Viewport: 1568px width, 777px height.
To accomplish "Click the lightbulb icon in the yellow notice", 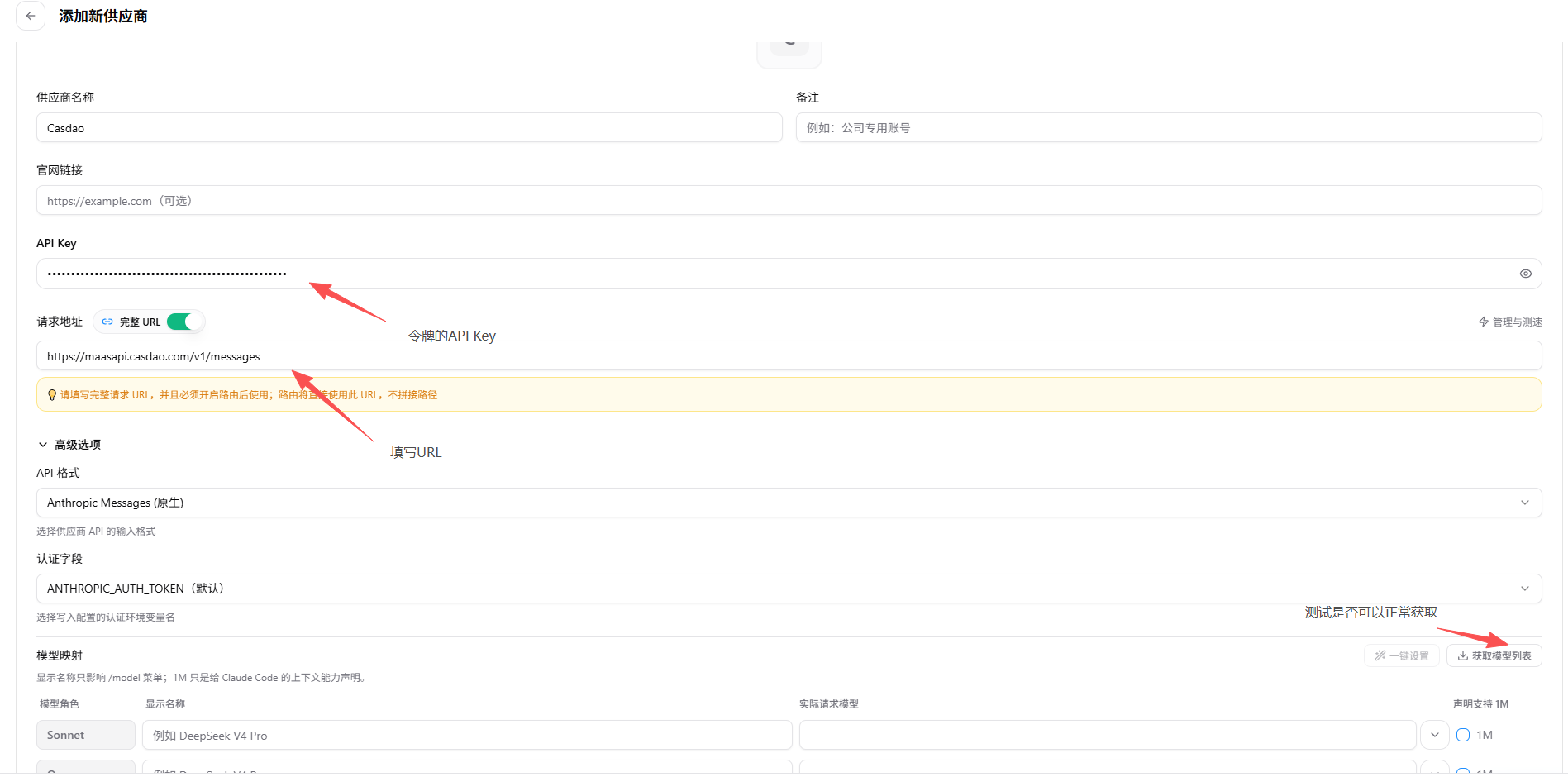I will click(x=52, y=395).
